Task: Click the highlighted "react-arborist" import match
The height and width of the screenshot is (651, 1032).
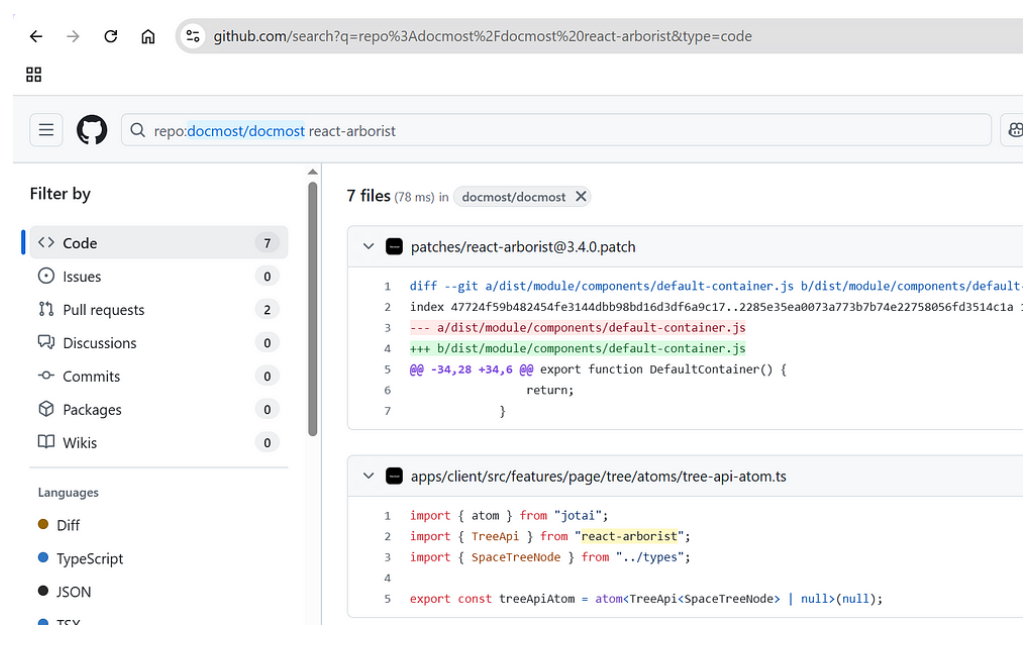Action: (629, 536)
